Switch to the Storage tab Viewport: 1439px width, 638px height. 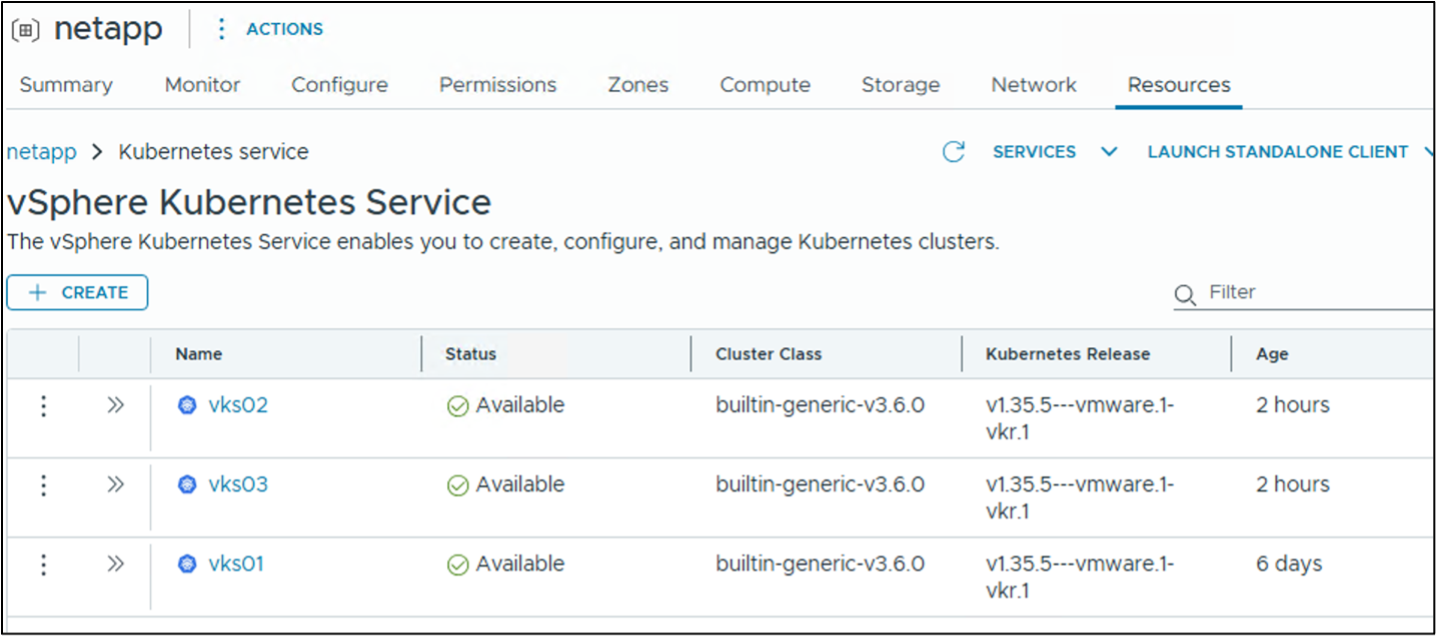tap(901, 85)
